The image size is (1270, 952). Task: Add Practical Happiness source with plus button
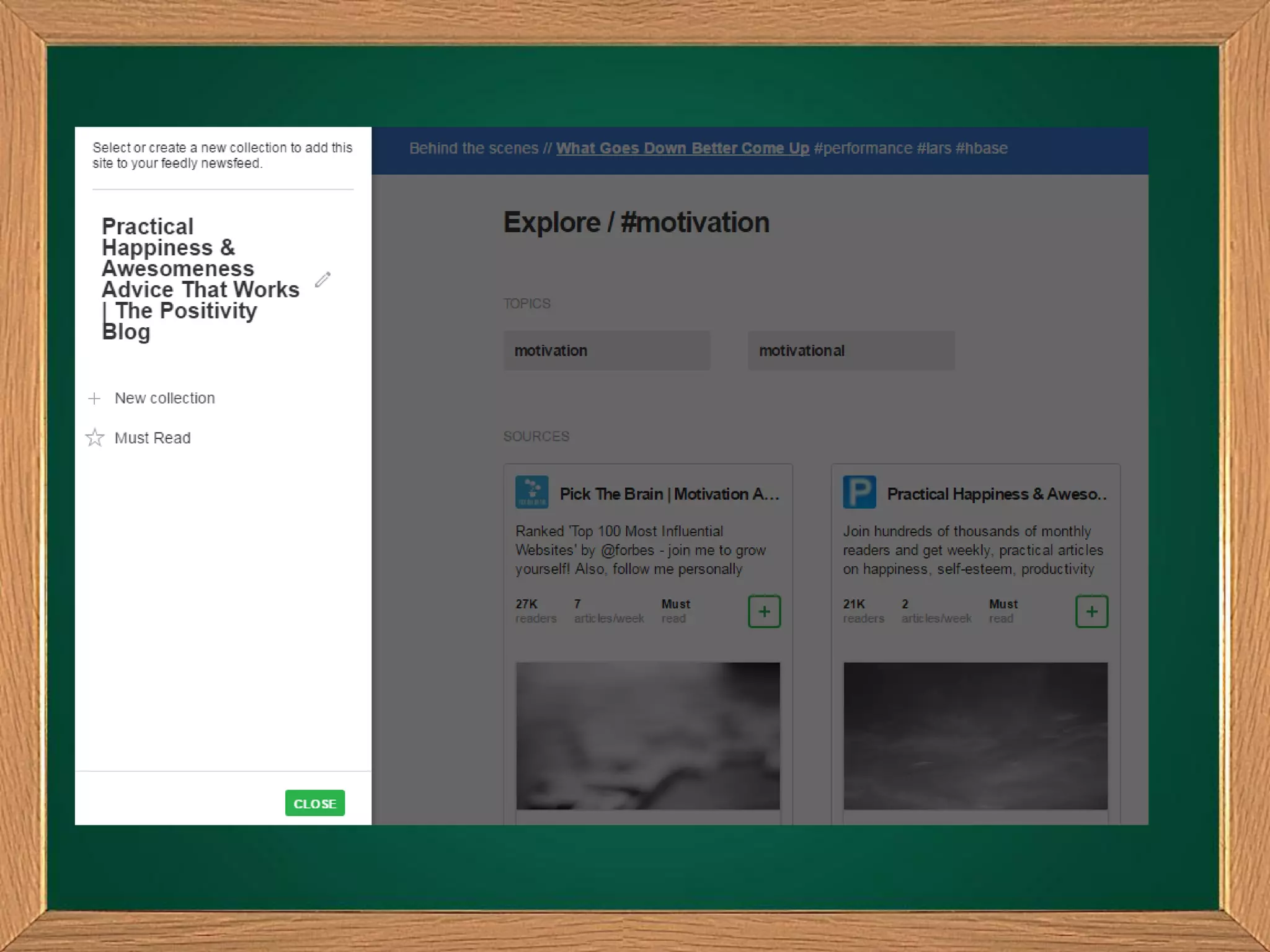[1091, 612]
